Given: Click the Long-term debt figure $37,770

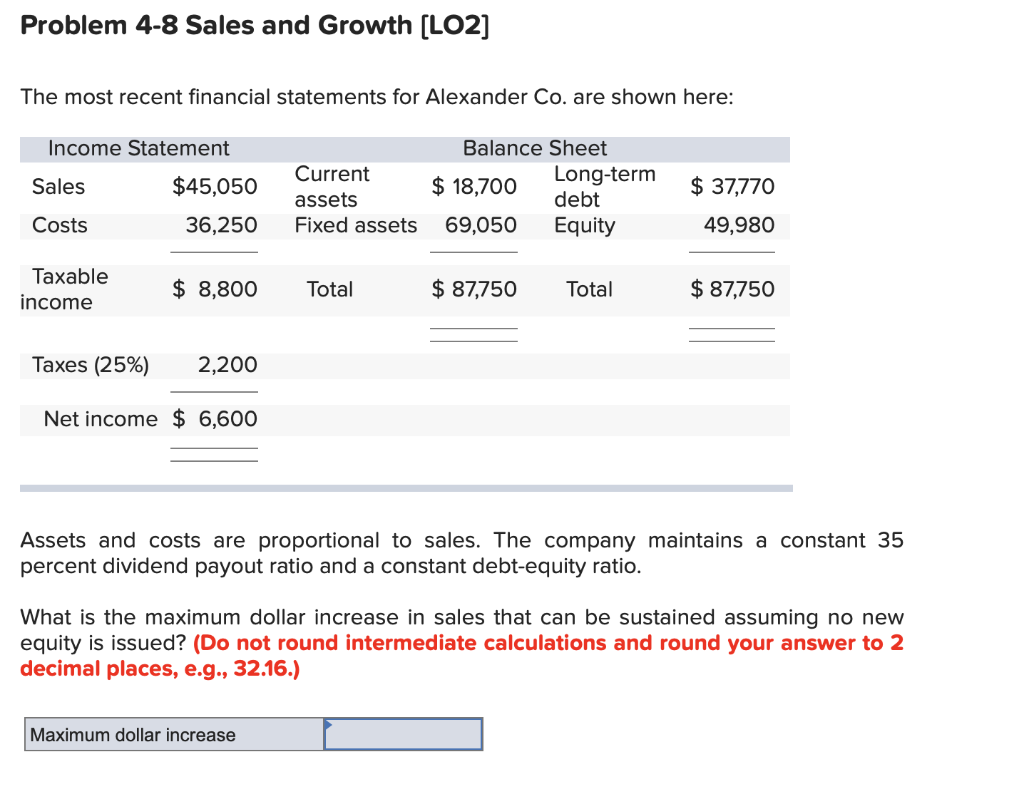Looking at the screenshot, I should click(x=731, y=186).
